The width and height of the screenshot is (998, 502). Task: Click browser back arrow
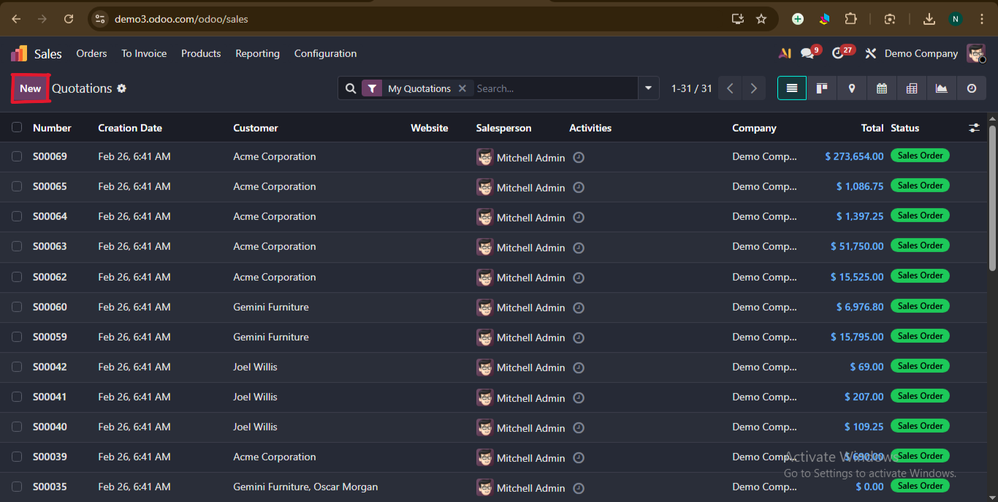[17, 19]
